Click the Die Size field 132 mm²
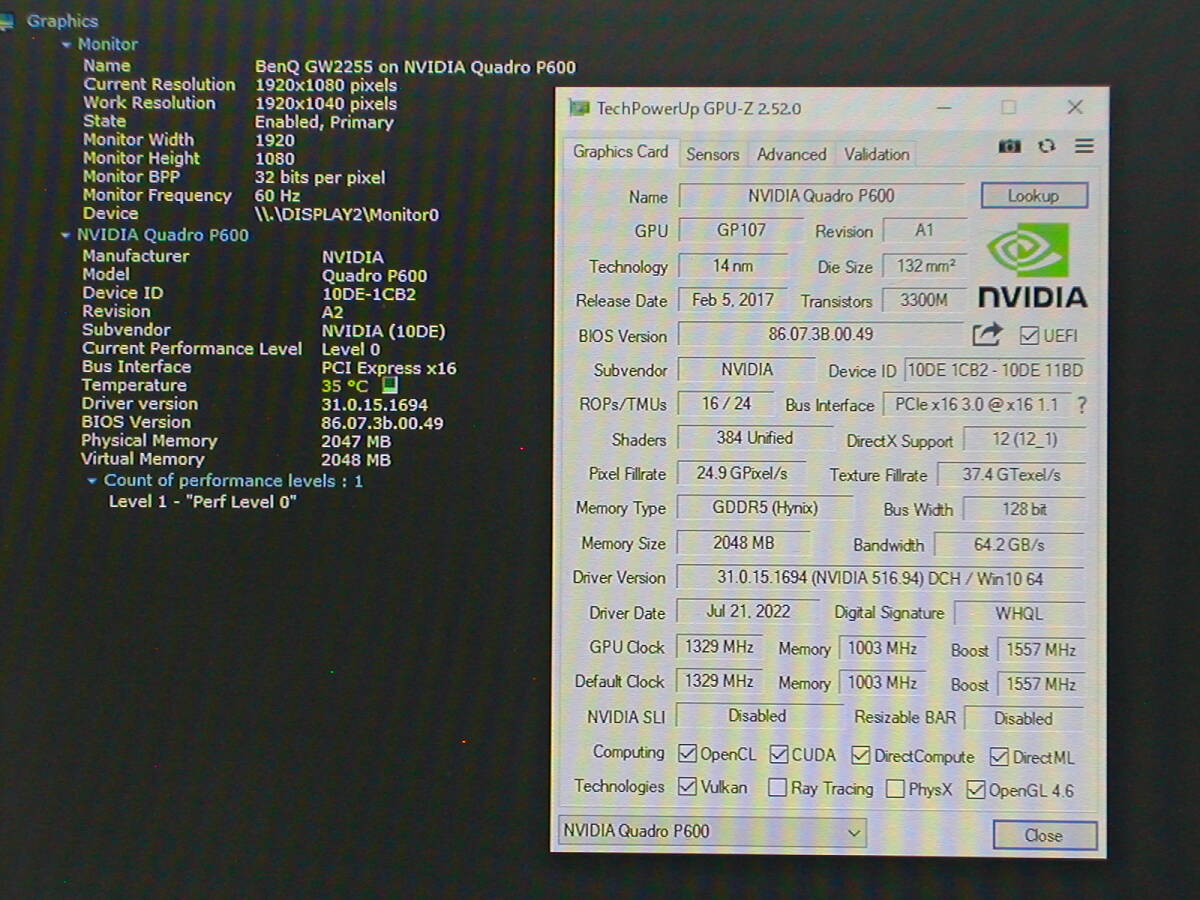Image resolution: width=1200 pixels, height=900 pixels. click(x=925, y=266)
